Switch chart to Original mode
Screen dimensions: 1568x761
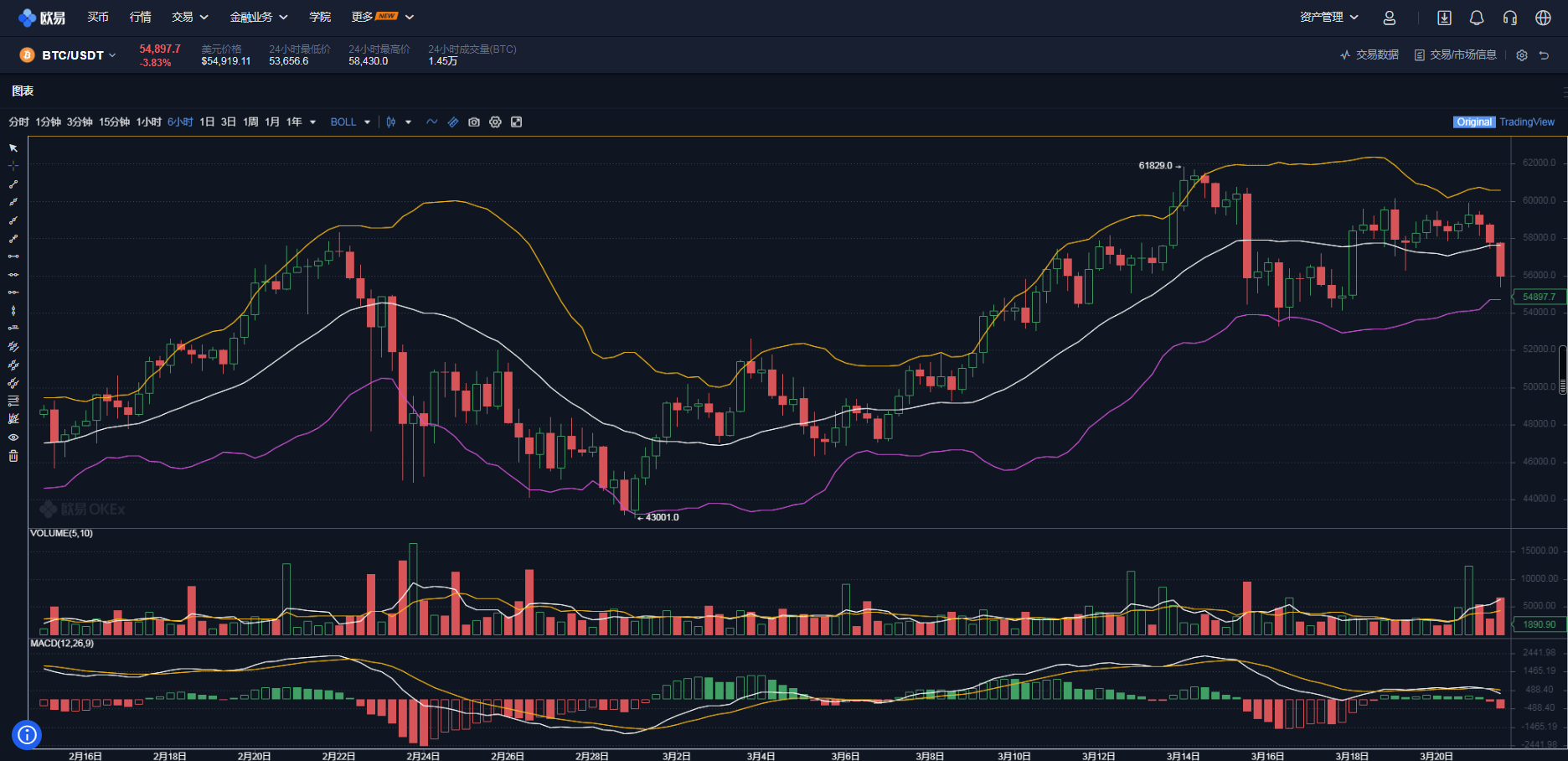(1474, 122)
